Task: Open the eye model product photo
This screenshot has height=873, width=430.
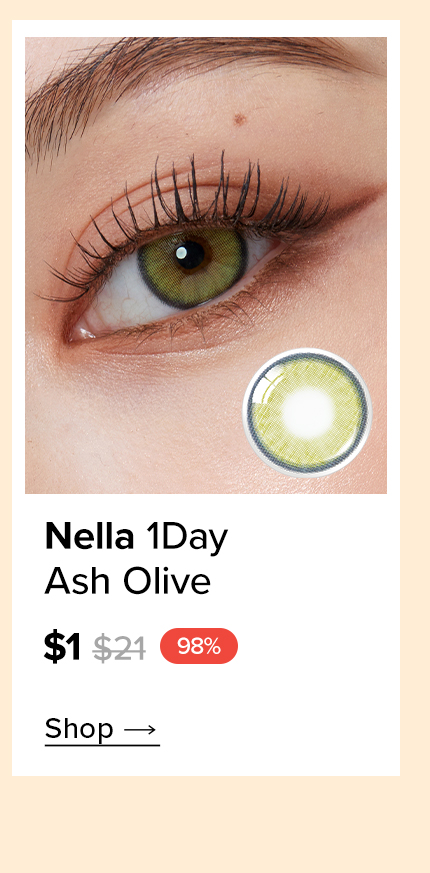Action: 206,266
